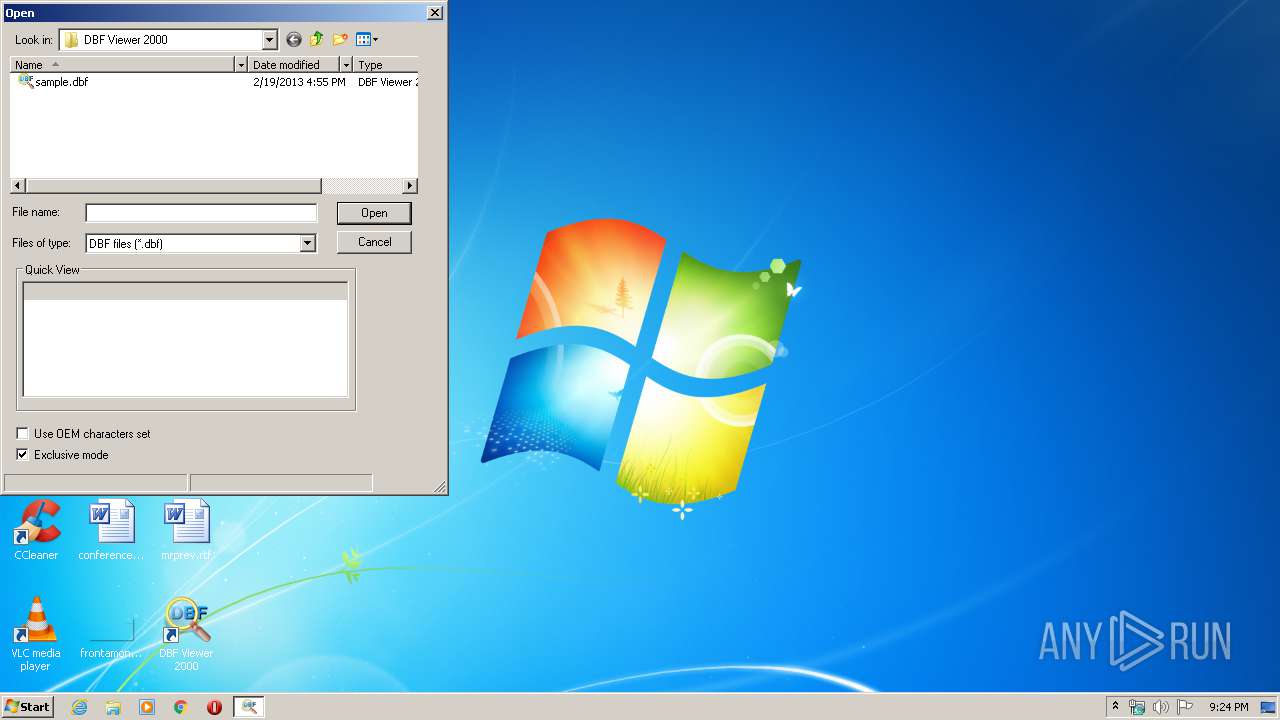This screenshot has height=720, width=1280.
Task: Open the Files of type dropdown
Action: [x=308, y=243]
